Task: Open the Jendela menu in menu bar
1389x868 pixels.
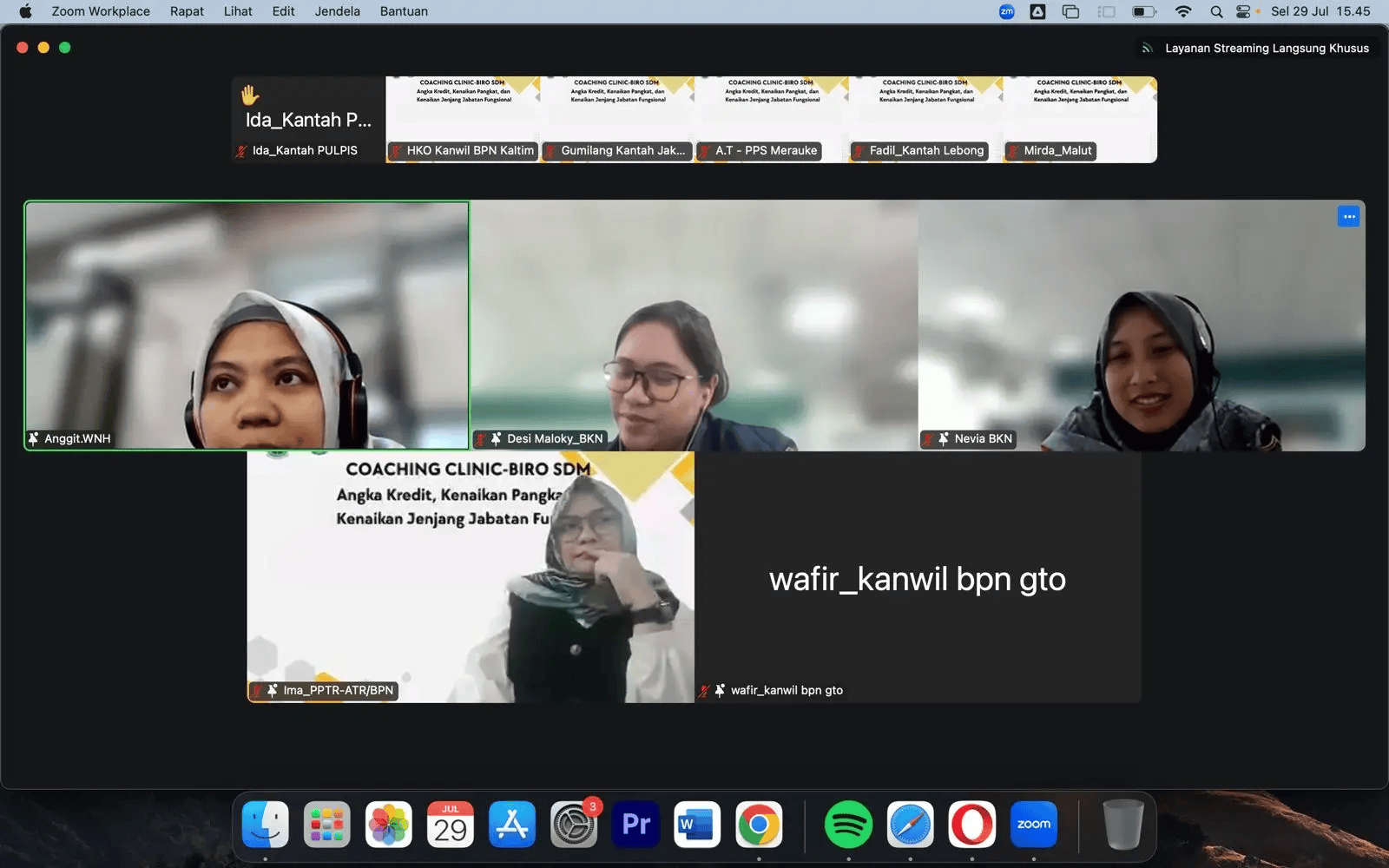Action: click(337, 11)
